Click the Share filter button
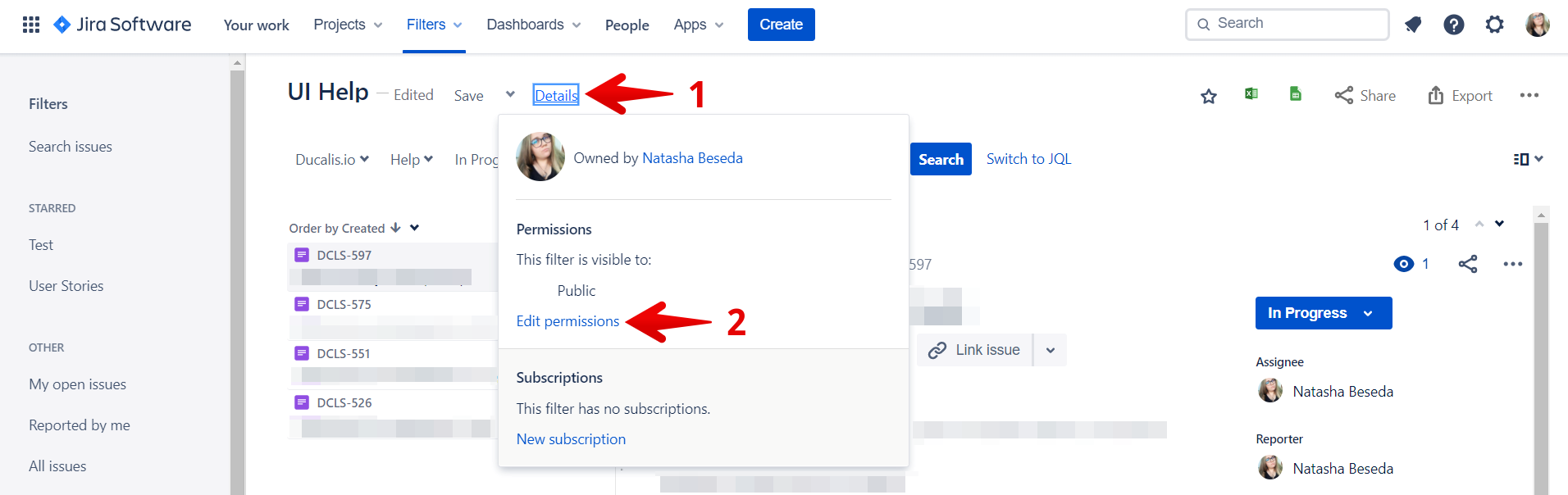Image resolution: width=1568 pixels, height=495 pixels. [1365, 96]
